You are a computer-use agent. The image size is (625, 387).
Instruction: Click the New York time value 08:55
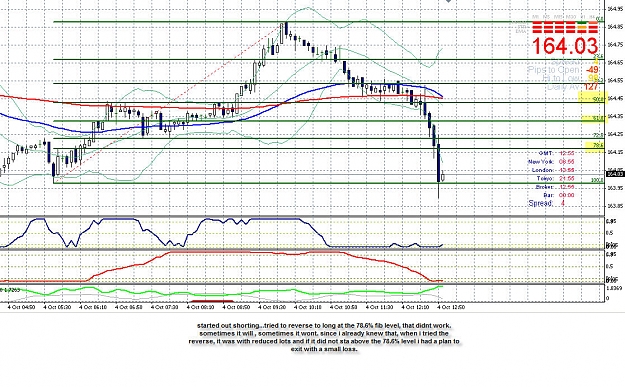(567, 162)
